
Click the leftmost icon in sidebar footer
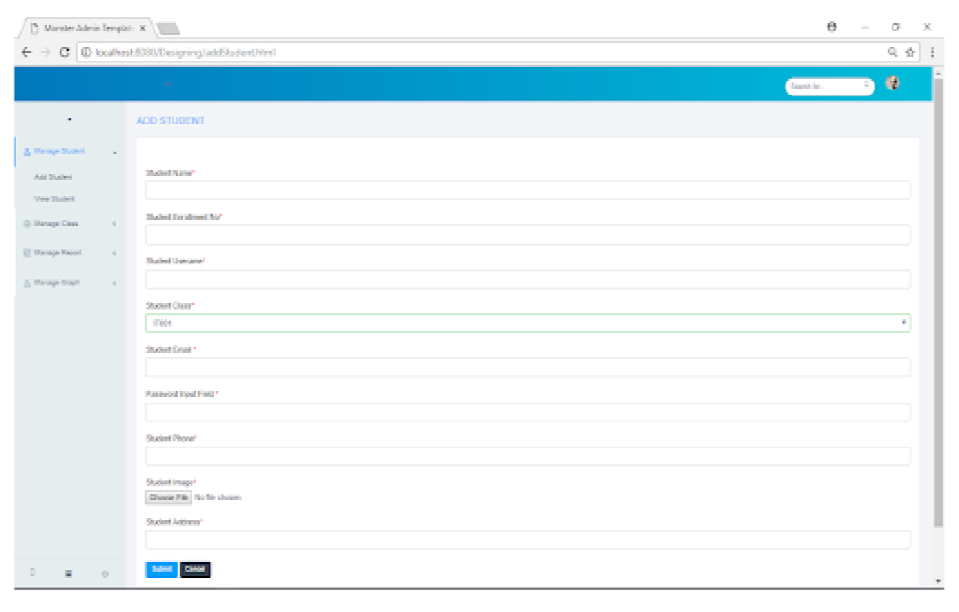coord(32,572)
